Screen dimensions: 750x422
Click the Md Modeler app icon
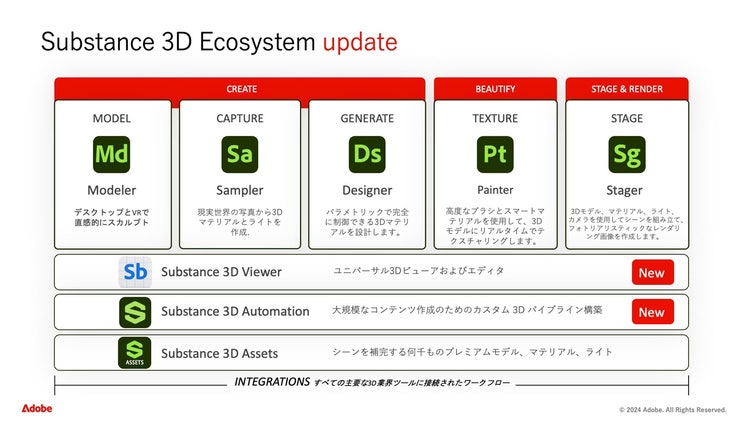tap(111, 155)
